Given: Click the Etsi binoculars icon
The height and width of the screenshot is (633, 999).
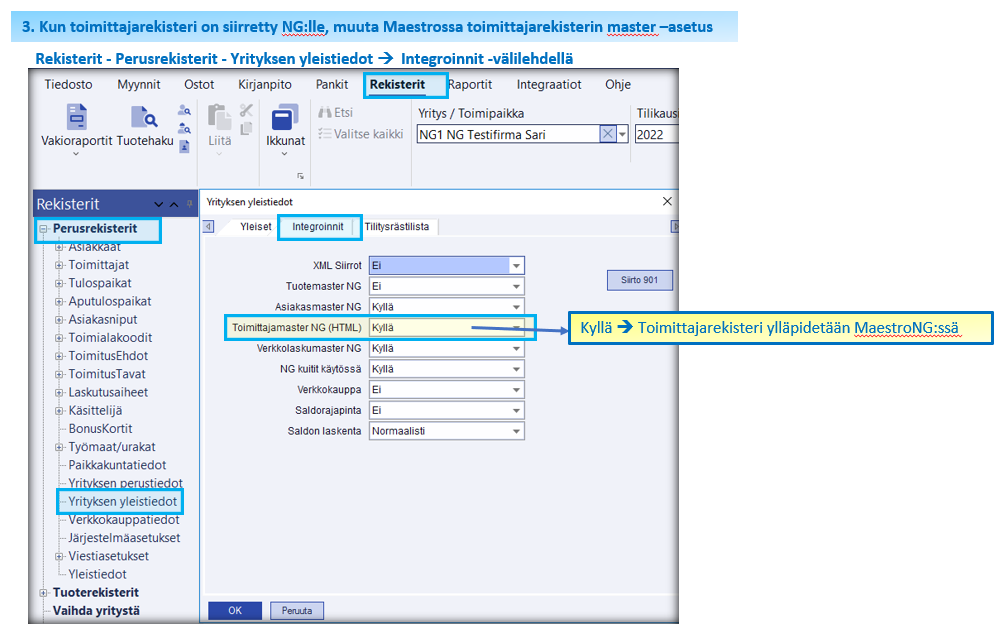Looking at the screenshot, I should [x=325, y=113].
